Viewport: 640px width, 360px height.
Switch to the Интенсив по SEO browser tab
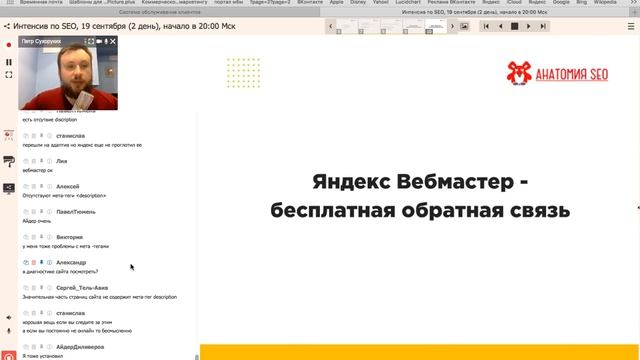click(474, 12)
